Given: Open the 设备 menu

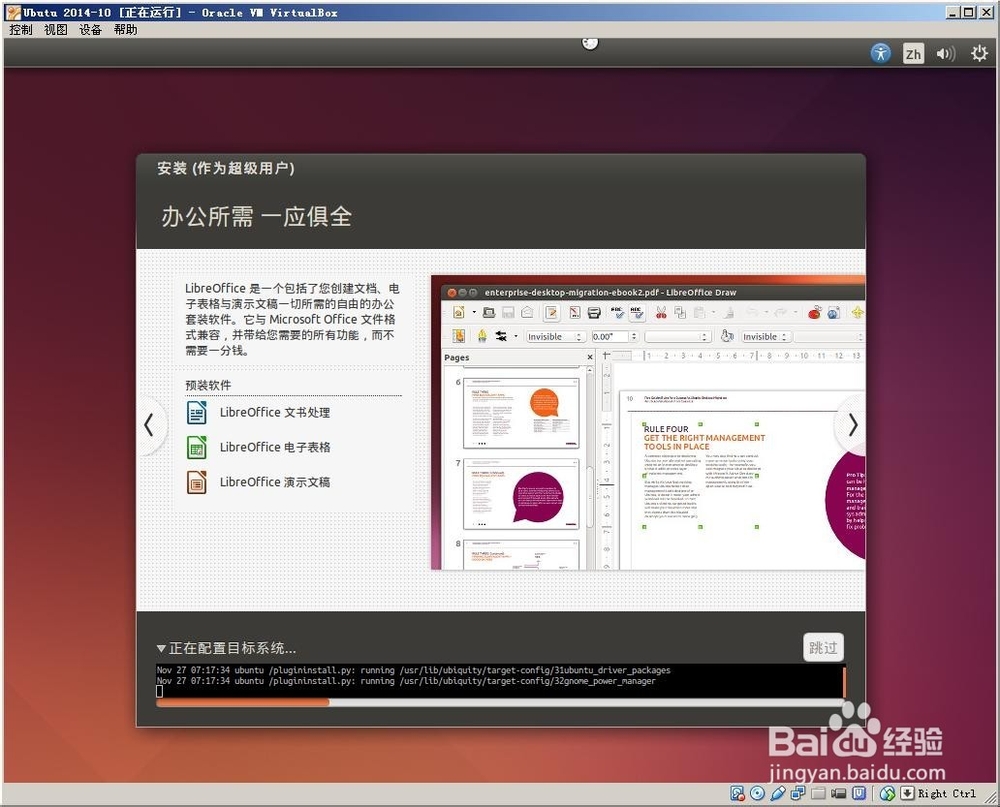Looking at the screenshot, I should [91, 29].
